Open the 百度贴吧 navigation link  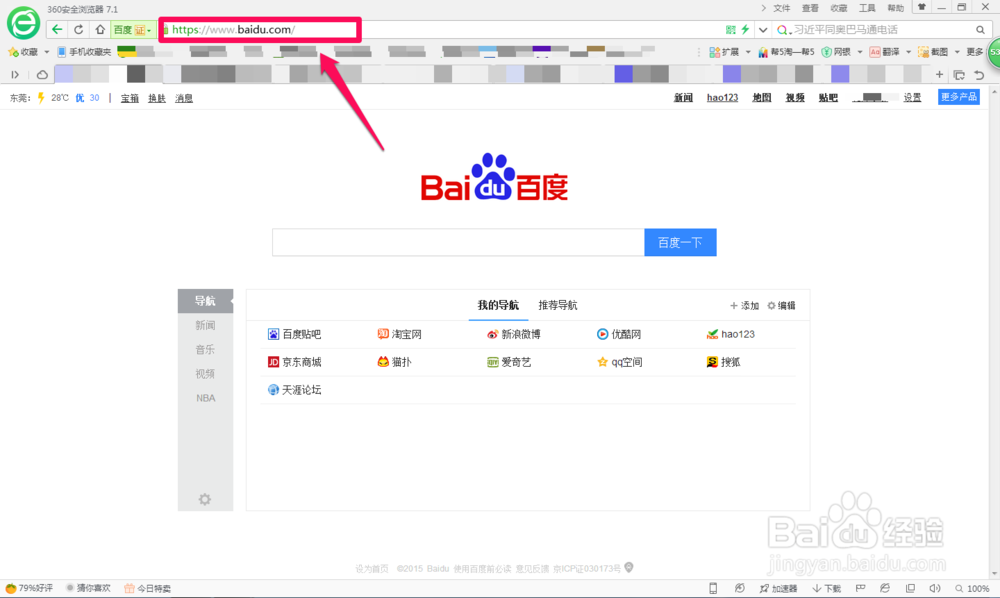point(295,334)
